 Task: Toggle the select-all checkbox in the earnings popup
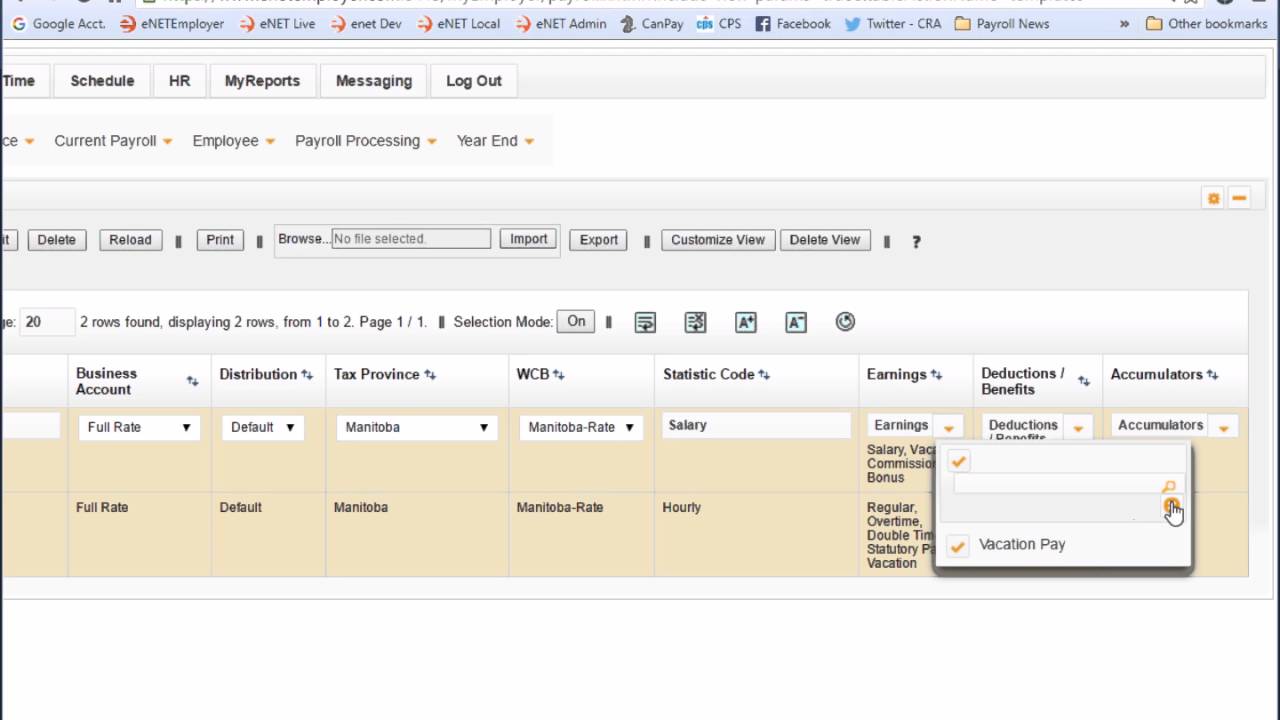pyautogui.click(x=958, y=461)
